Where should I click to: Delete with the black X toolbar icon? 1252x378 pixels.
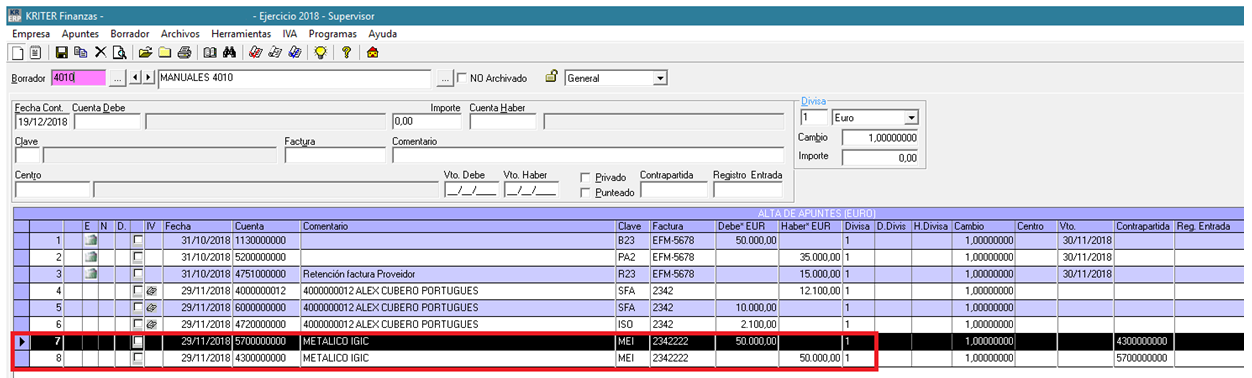pyautogui.click(x=100, y=52)
